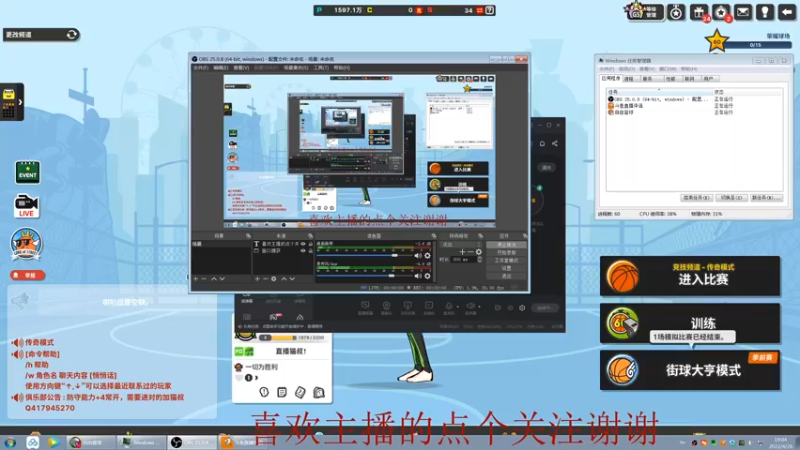800x450 pixels.
Task: Add transition with plus icon in OBS
Action: coord(462,252)
